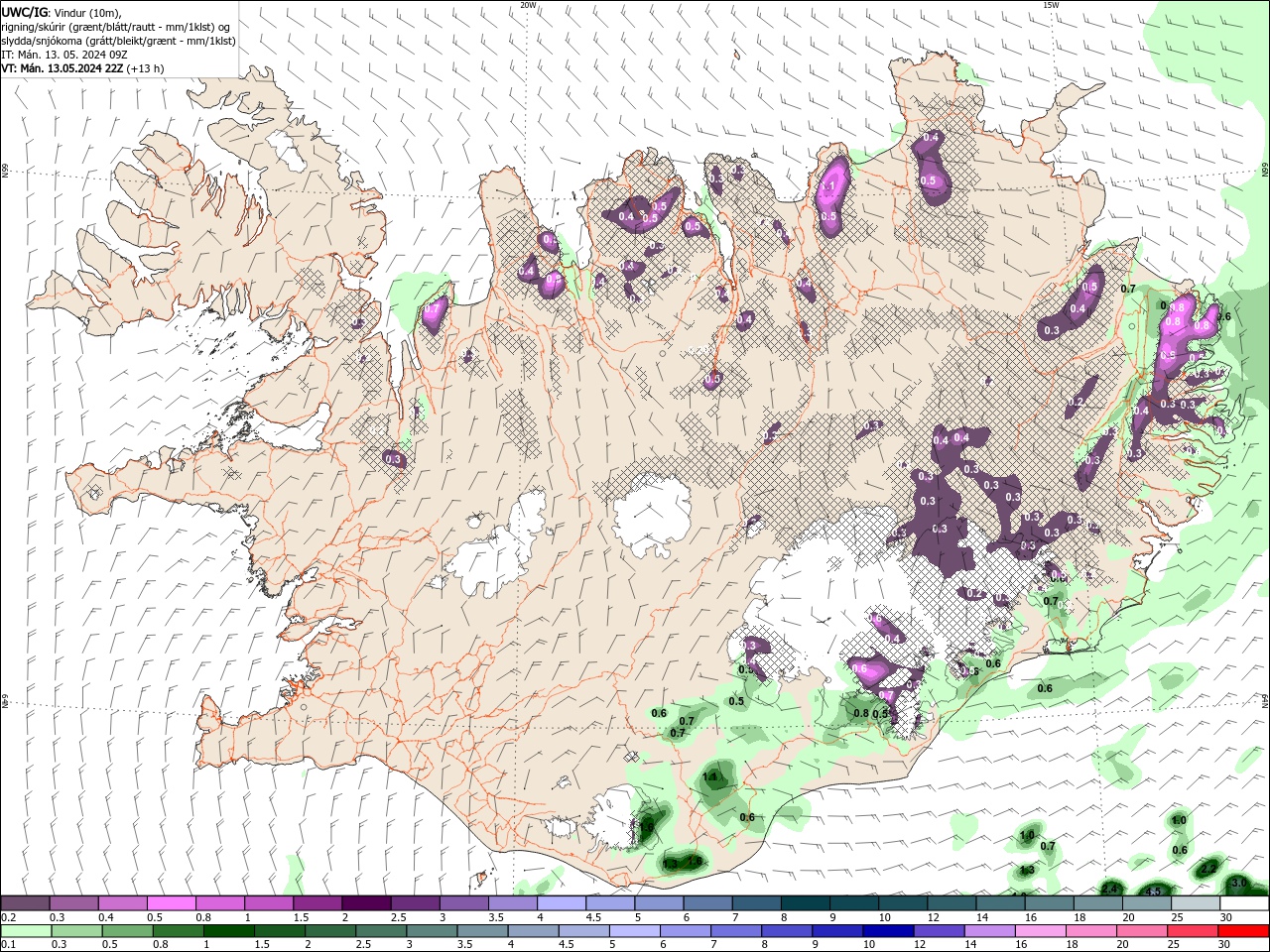Pick the snow legend swatch for 12
The height and width of the screenshot is (952, 1270).
click(952, 902)
